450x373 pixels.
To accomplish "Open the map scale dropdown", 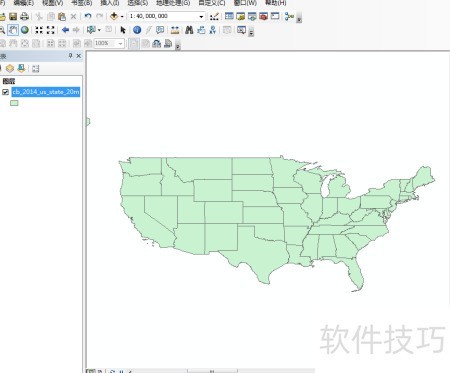I will point(201,16).
